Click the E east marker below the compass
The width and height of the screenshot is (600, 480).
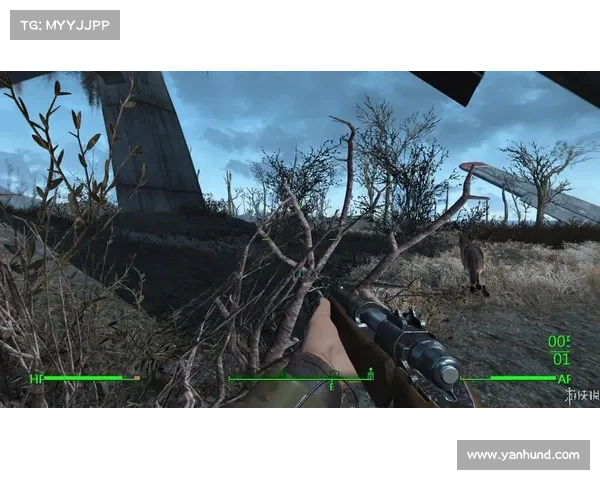pos(332,387)
